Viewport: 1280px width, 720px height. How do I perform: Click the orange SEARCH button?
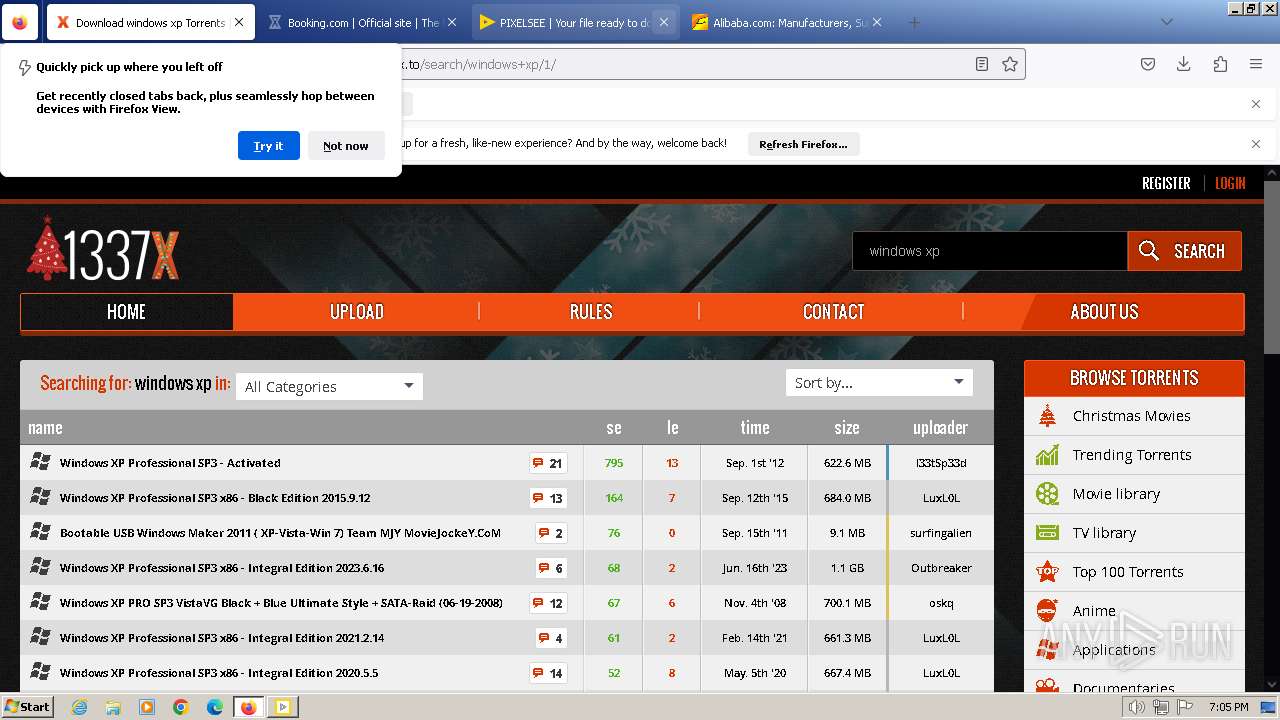click(x=1185, y=251)
